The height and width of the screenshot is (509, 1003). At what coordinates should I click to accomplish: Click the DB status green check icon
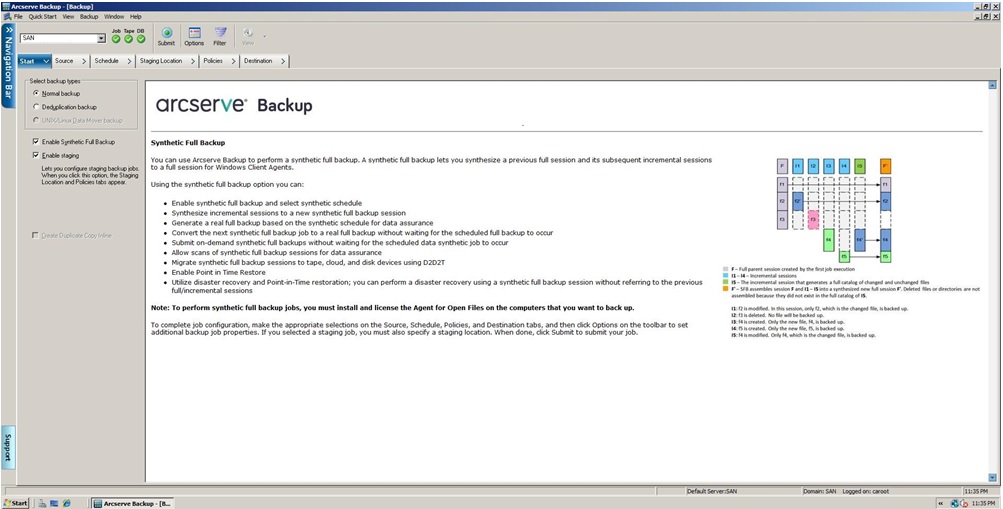141,39
